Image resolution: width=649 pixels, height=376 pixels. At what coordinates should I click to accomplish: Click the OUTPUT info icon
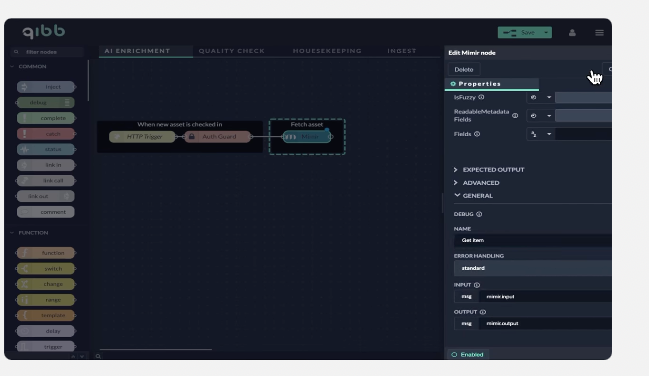(x=483, y=312)
